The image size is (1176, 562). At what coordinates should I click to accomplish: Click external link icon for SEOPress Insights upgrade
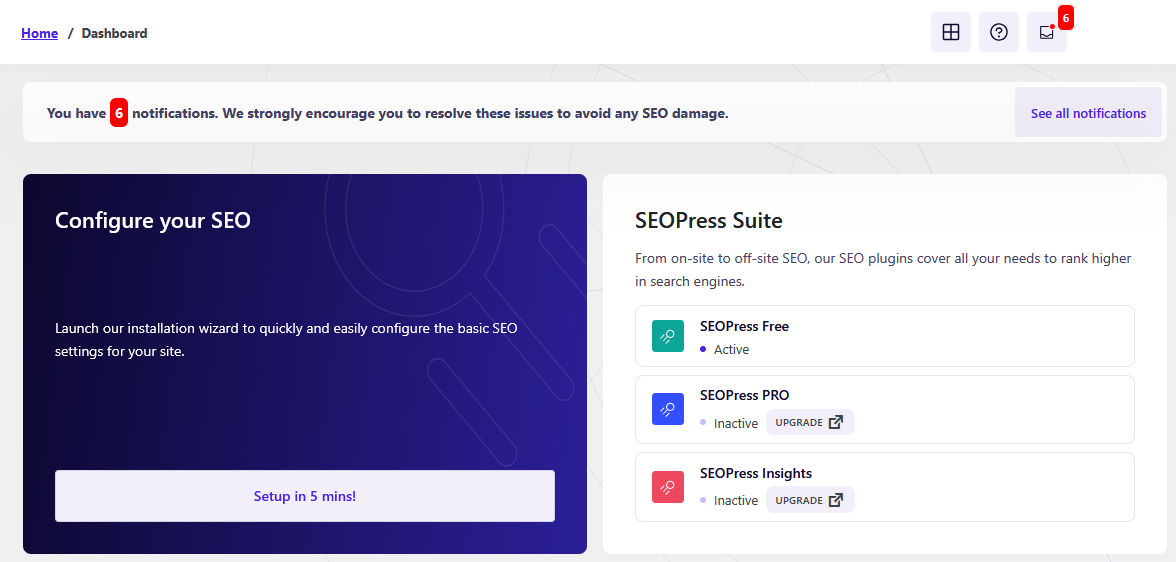coord(835,500)
